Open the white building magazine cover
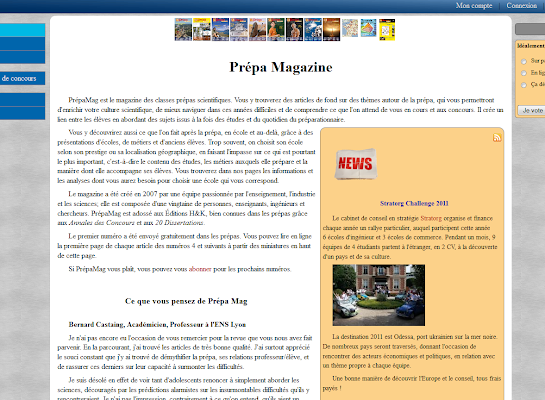This screenshot has width=545, height=400. tap(239, 30)
